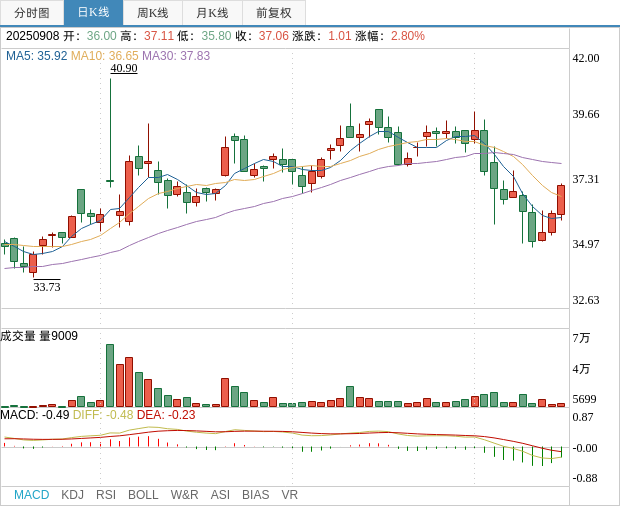
Task: Click the MA10: 36.65 legend text
Action: tap(105, 56)
